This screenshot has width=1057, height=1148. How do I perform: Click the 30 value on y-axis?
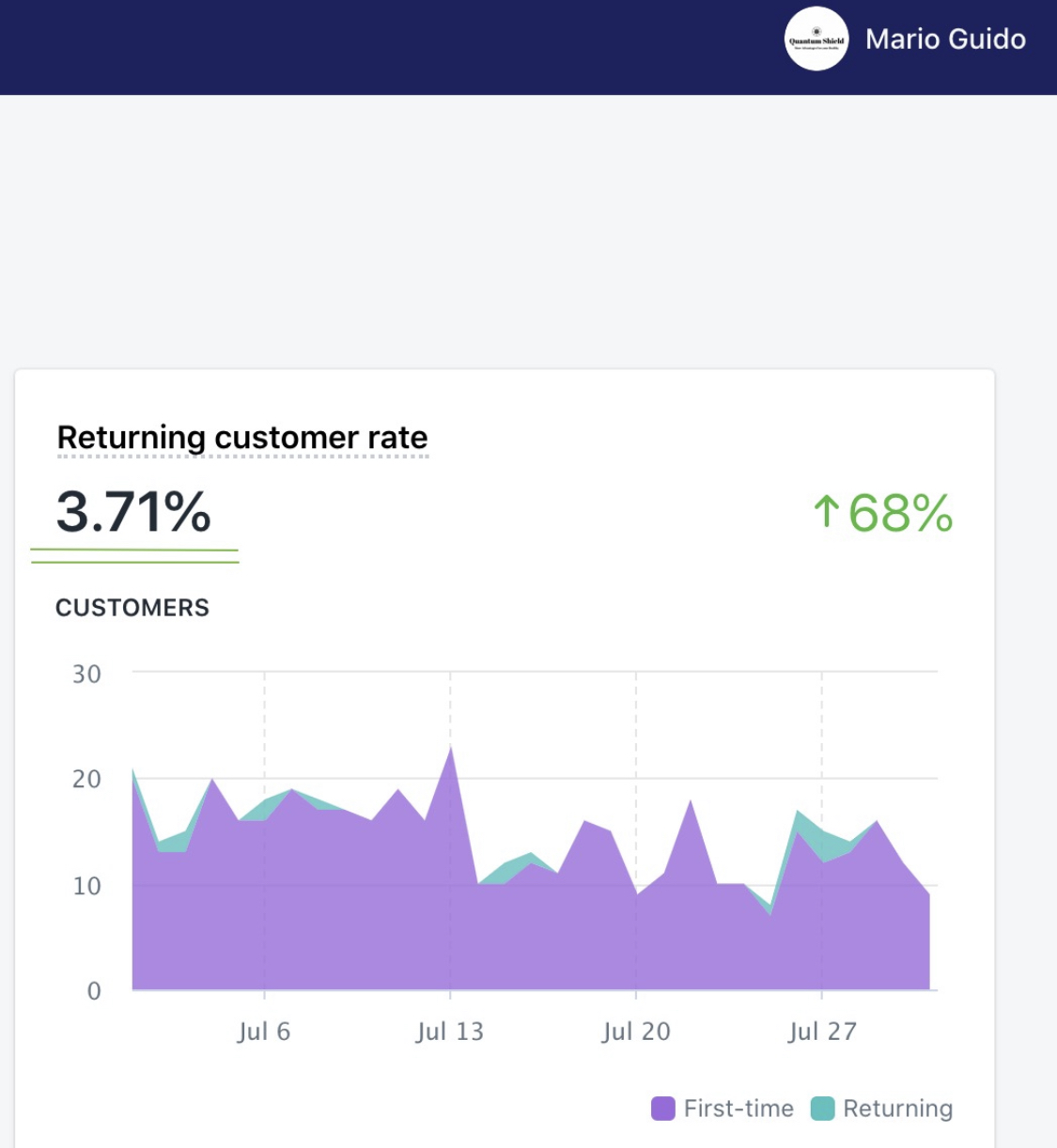click(x=86, y=675)
